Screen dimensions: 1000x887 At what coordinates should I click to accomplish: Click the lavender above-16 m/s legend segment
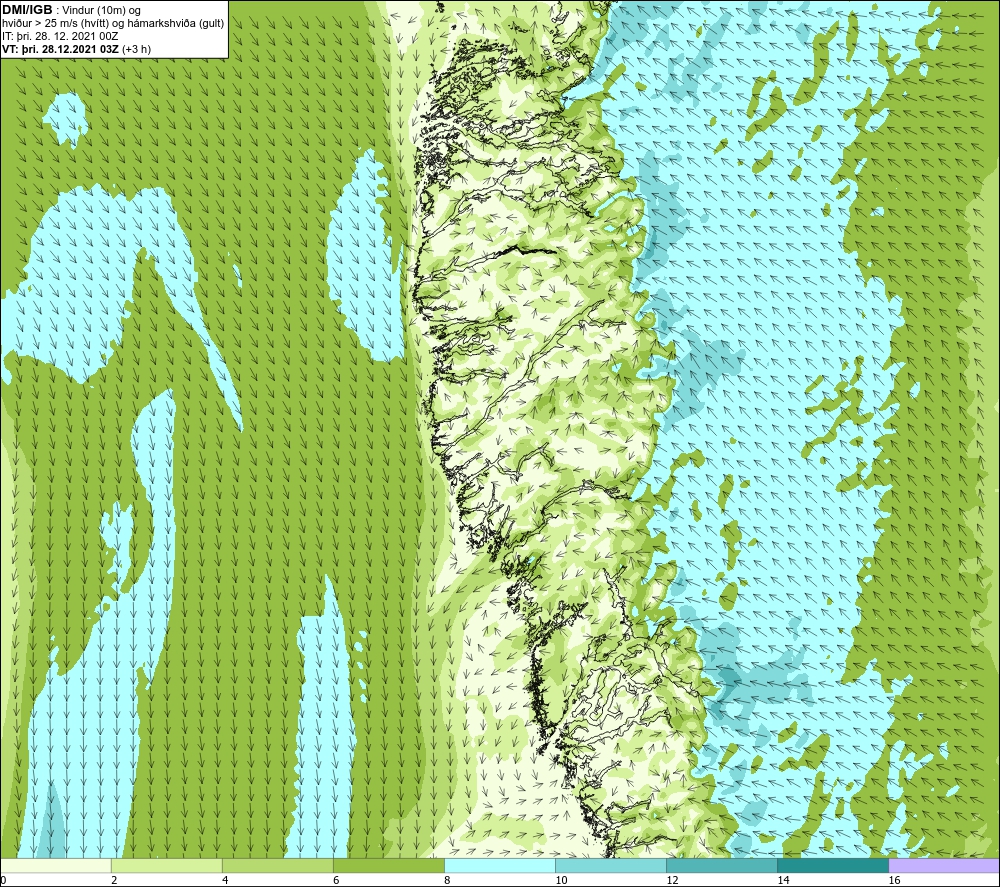[x=944, y=865]
